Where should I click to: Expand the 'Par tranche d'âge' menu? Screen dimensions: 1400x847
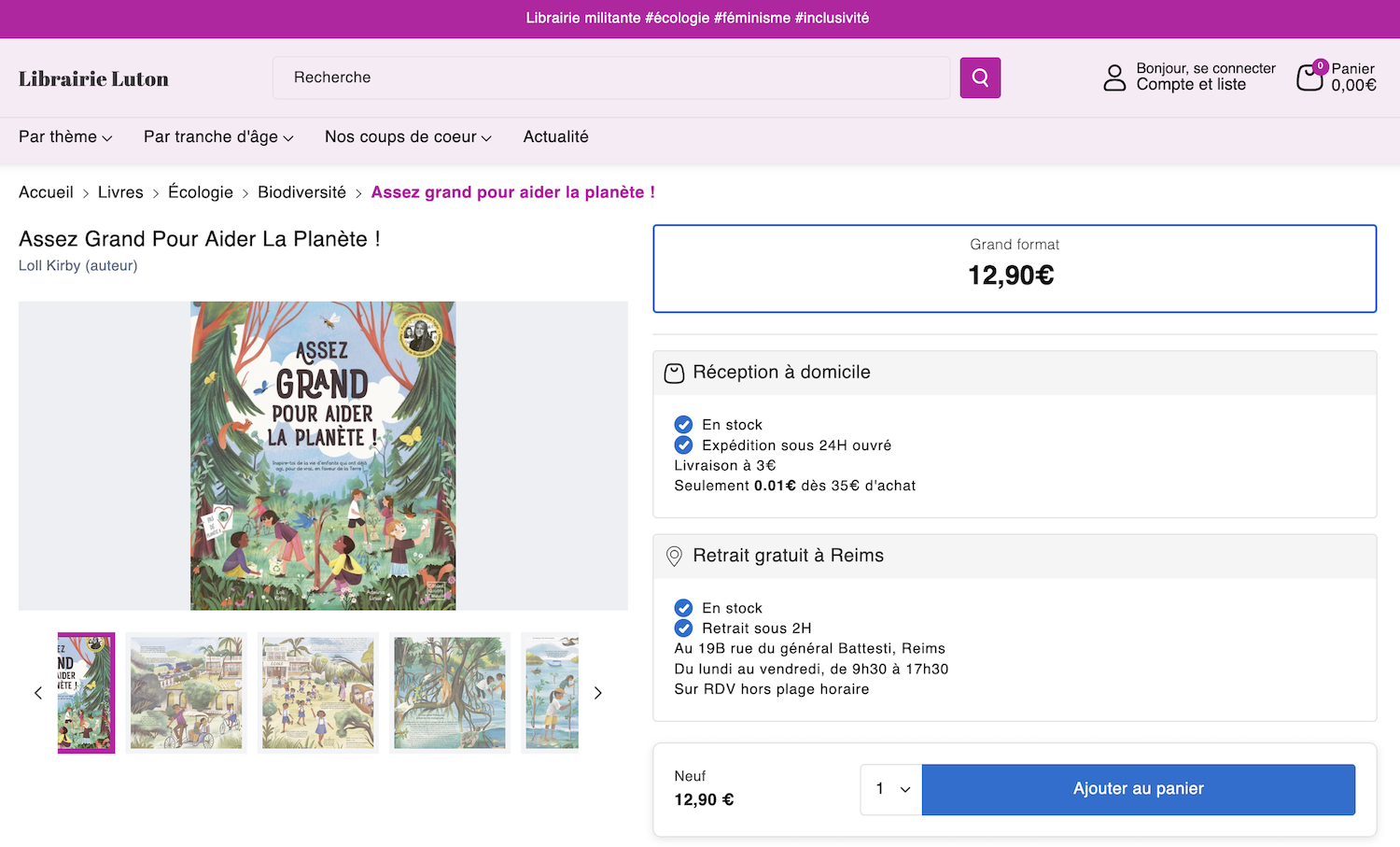(218, 137)
